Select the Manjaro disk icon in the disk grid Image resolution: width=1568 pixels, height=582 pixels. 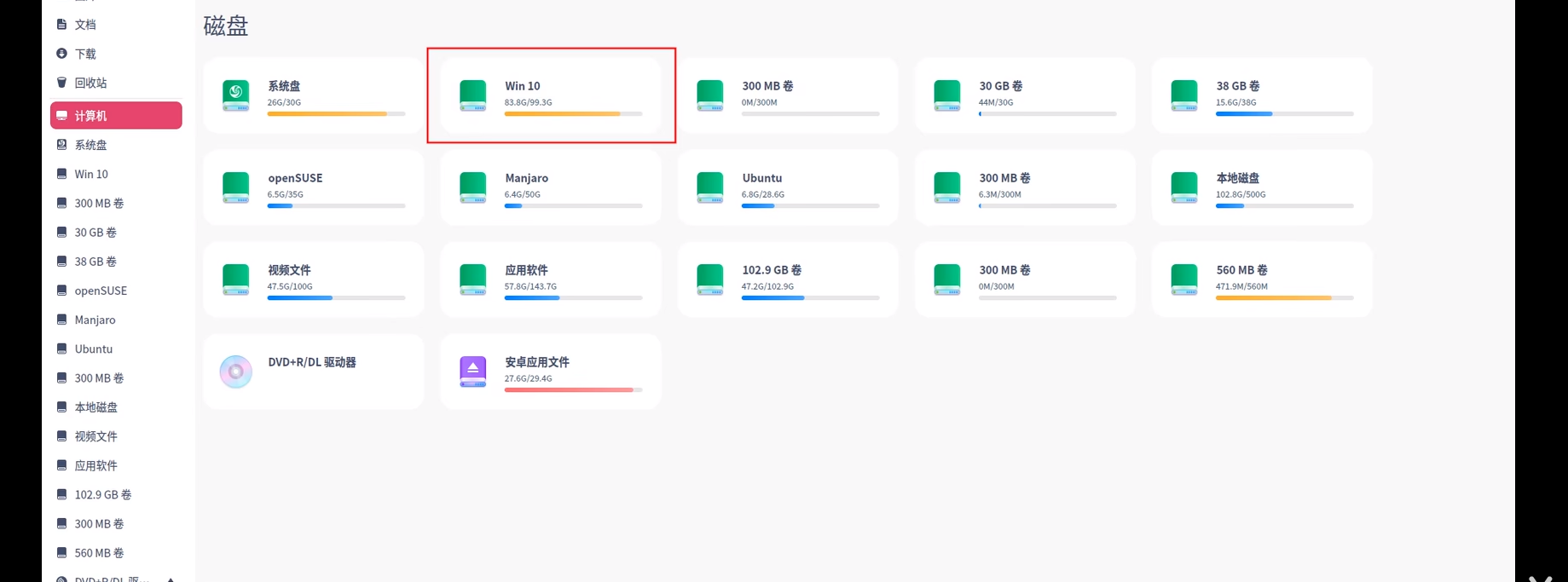point(473,187)
